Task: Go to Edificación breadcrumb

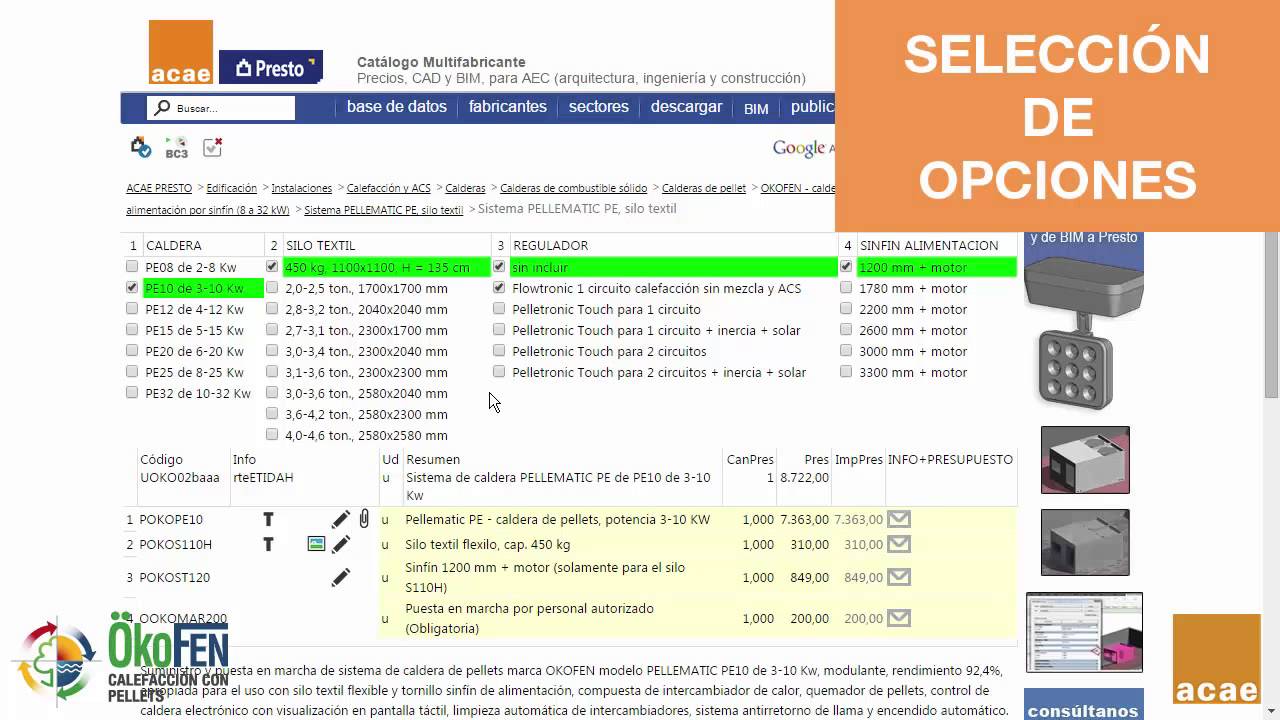Action: click(x=231, y=188)
